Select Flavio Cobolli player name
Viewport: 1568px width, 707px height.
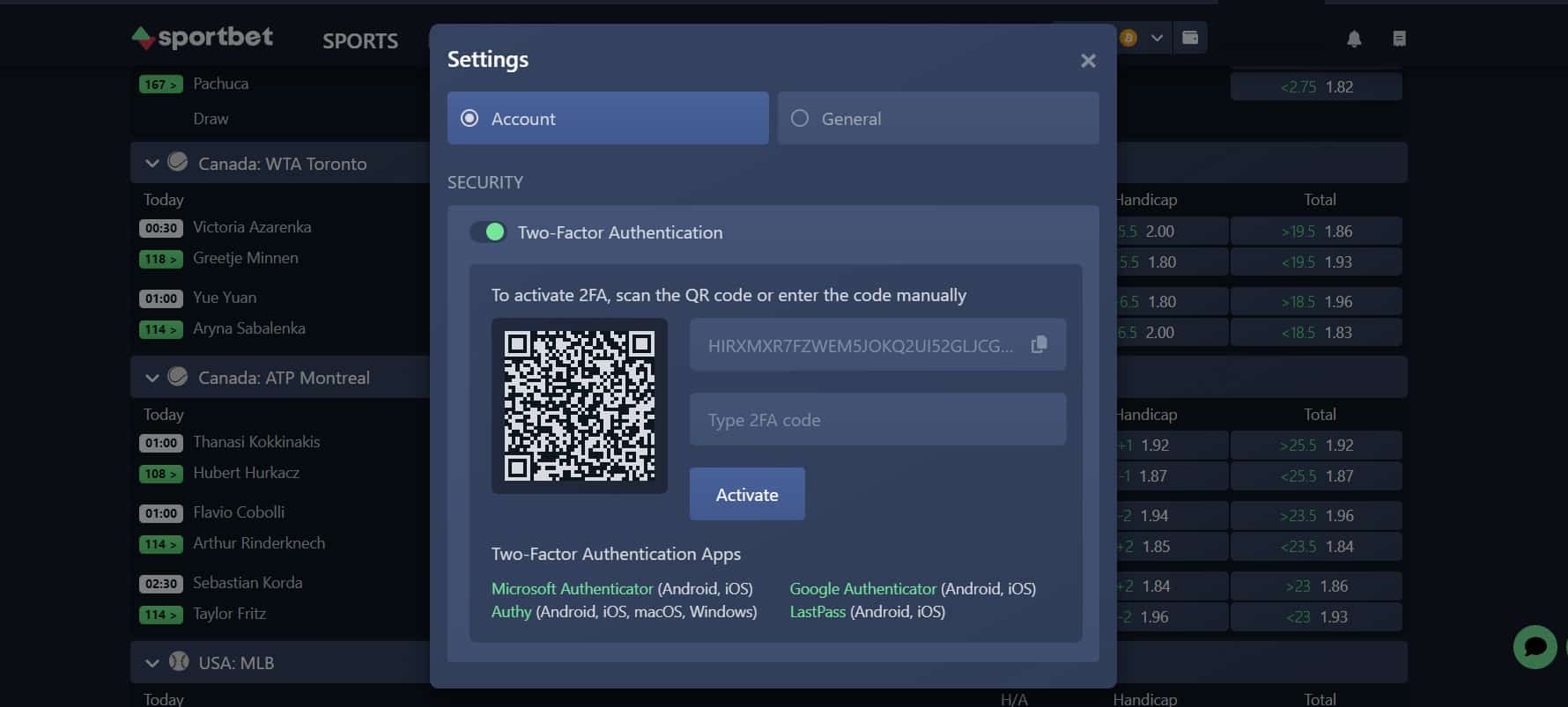click(239, 512)
